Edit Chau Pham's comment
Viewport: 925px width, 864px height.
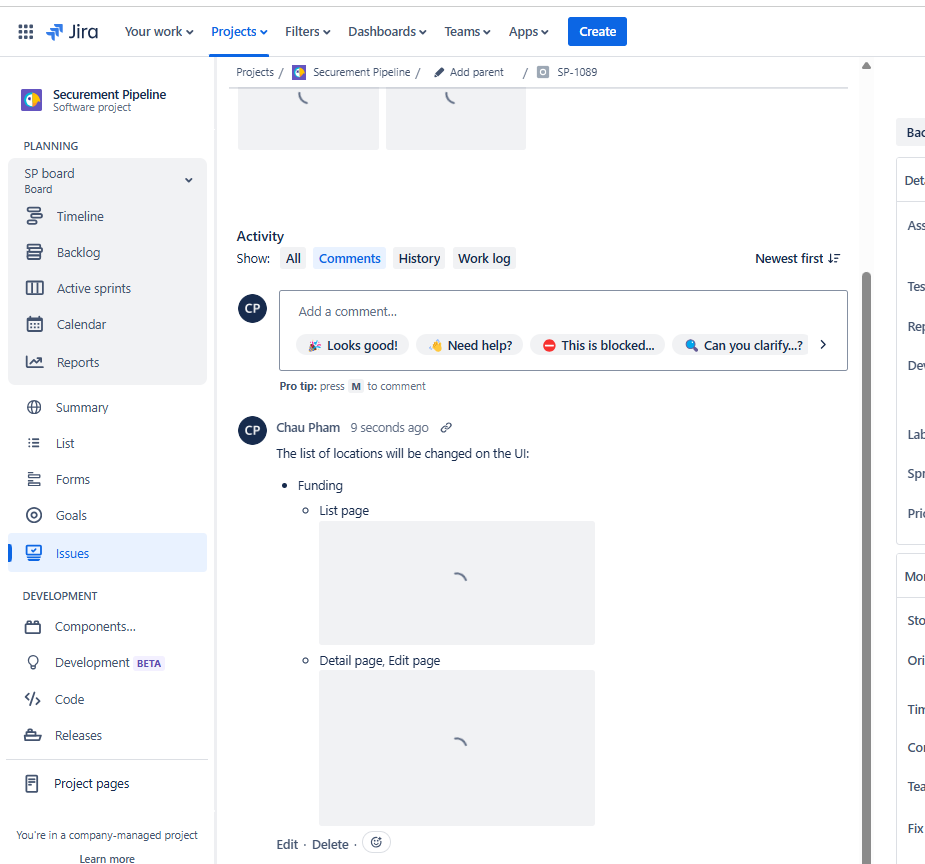click(287, 845)
